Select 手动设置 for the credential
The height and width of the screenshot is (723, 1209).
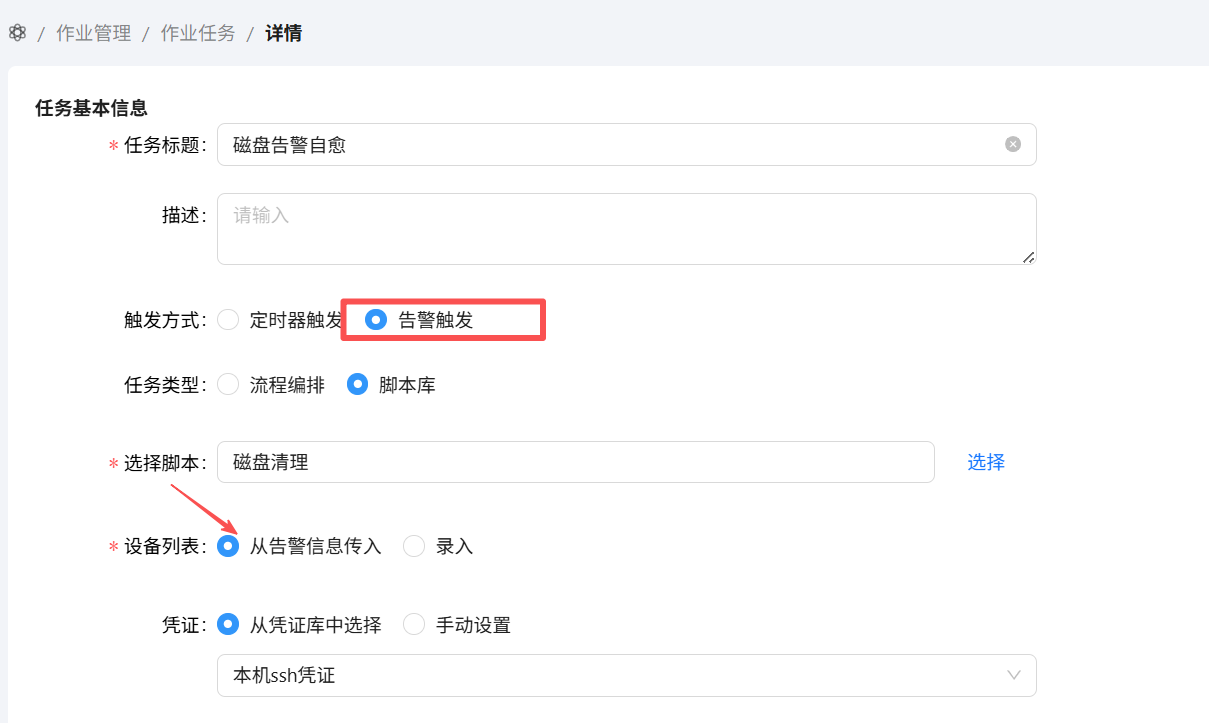pyautogui.click(x=414, y=625)
